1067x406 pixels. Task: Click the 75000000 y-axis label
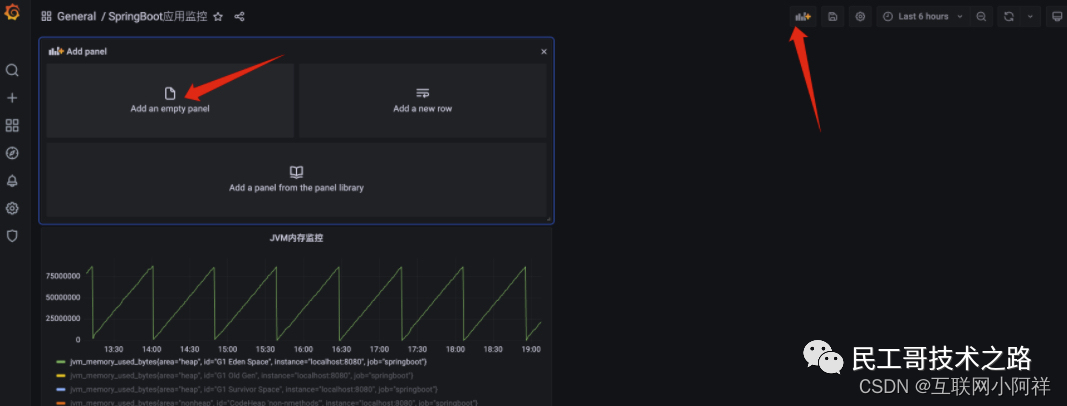click(63, 276)
